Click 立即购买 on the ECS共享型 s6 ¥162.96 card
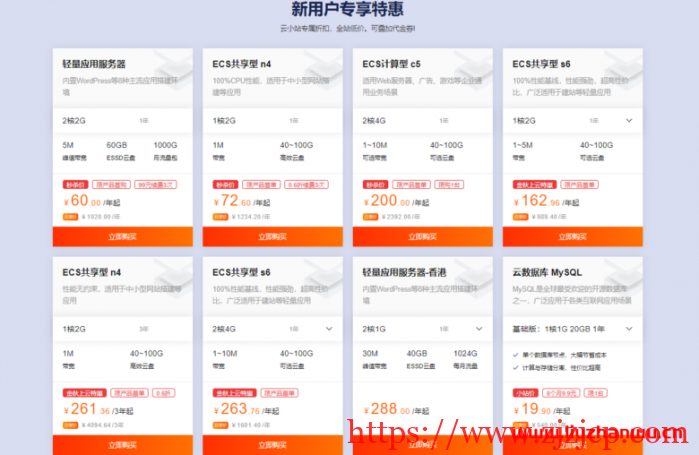The height and width of the screenshot is (455, 699). pos(572,237)
